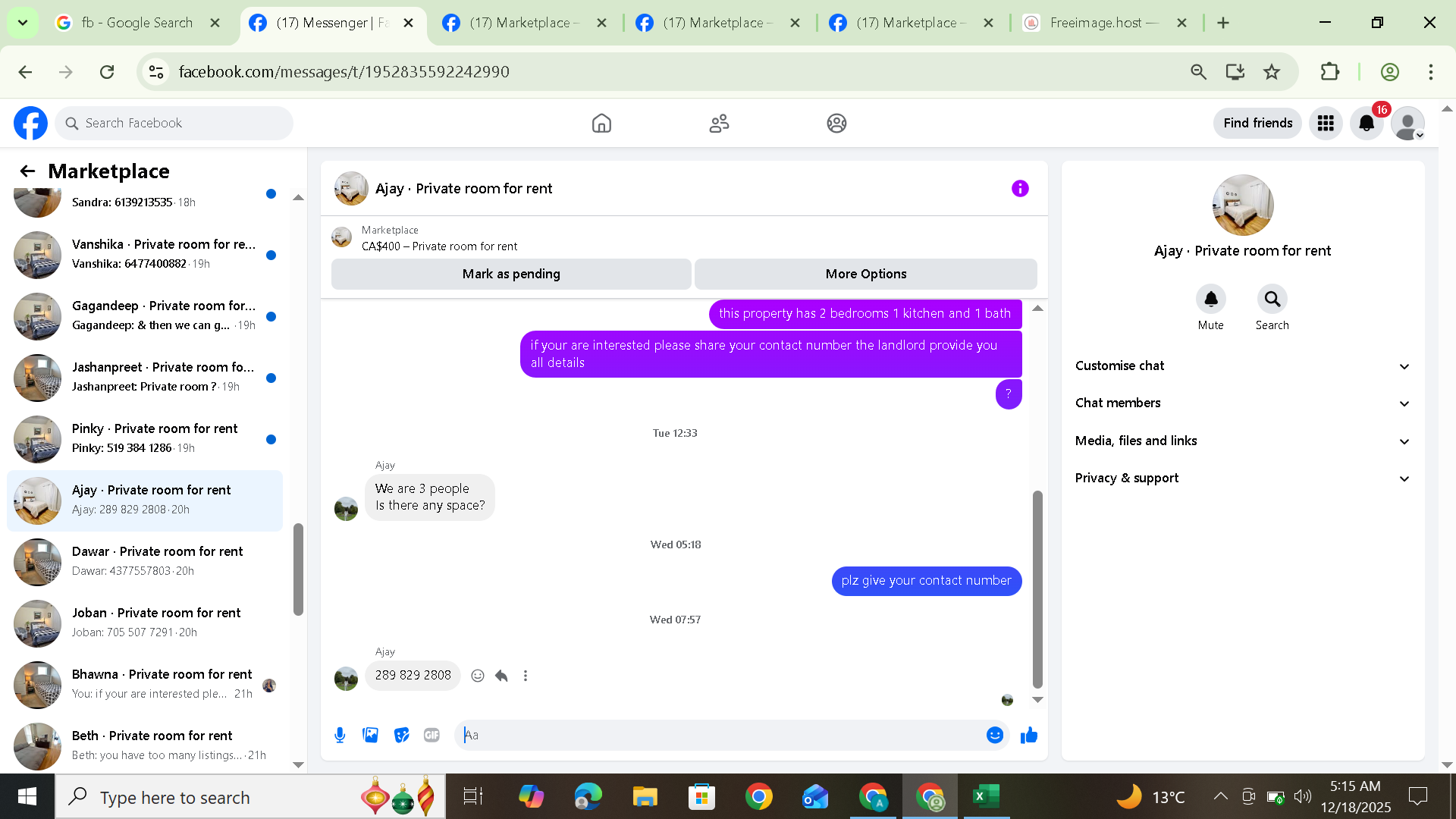Click Find friends button

(x=1257, y=123)
